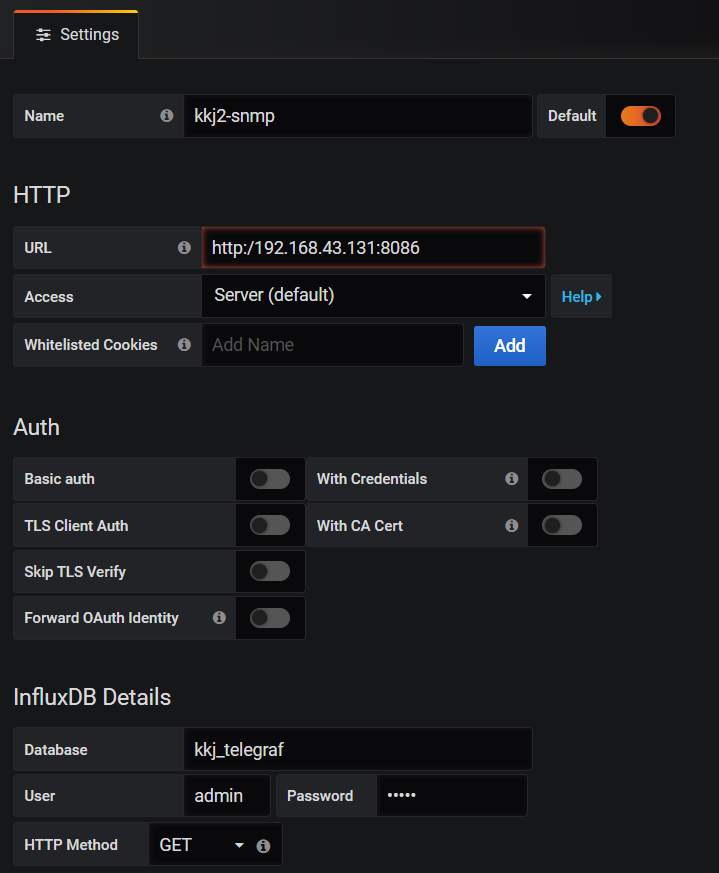Click the With Credentials info icon
Image resolution: width=719 pixels, height=873 pixels.
coord(512,479)
